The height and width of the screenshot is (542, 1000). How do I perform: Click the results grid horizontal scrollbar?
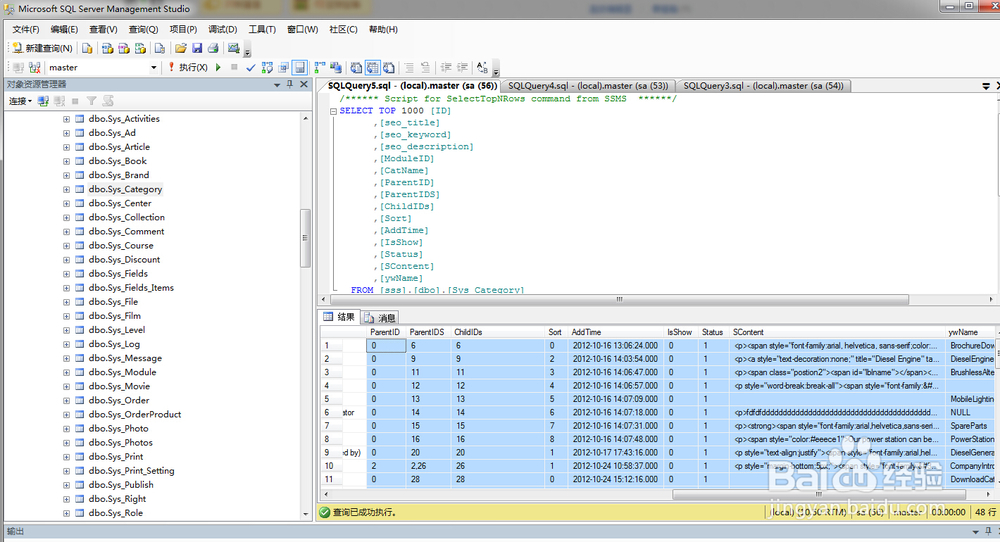tap(820, 494)
